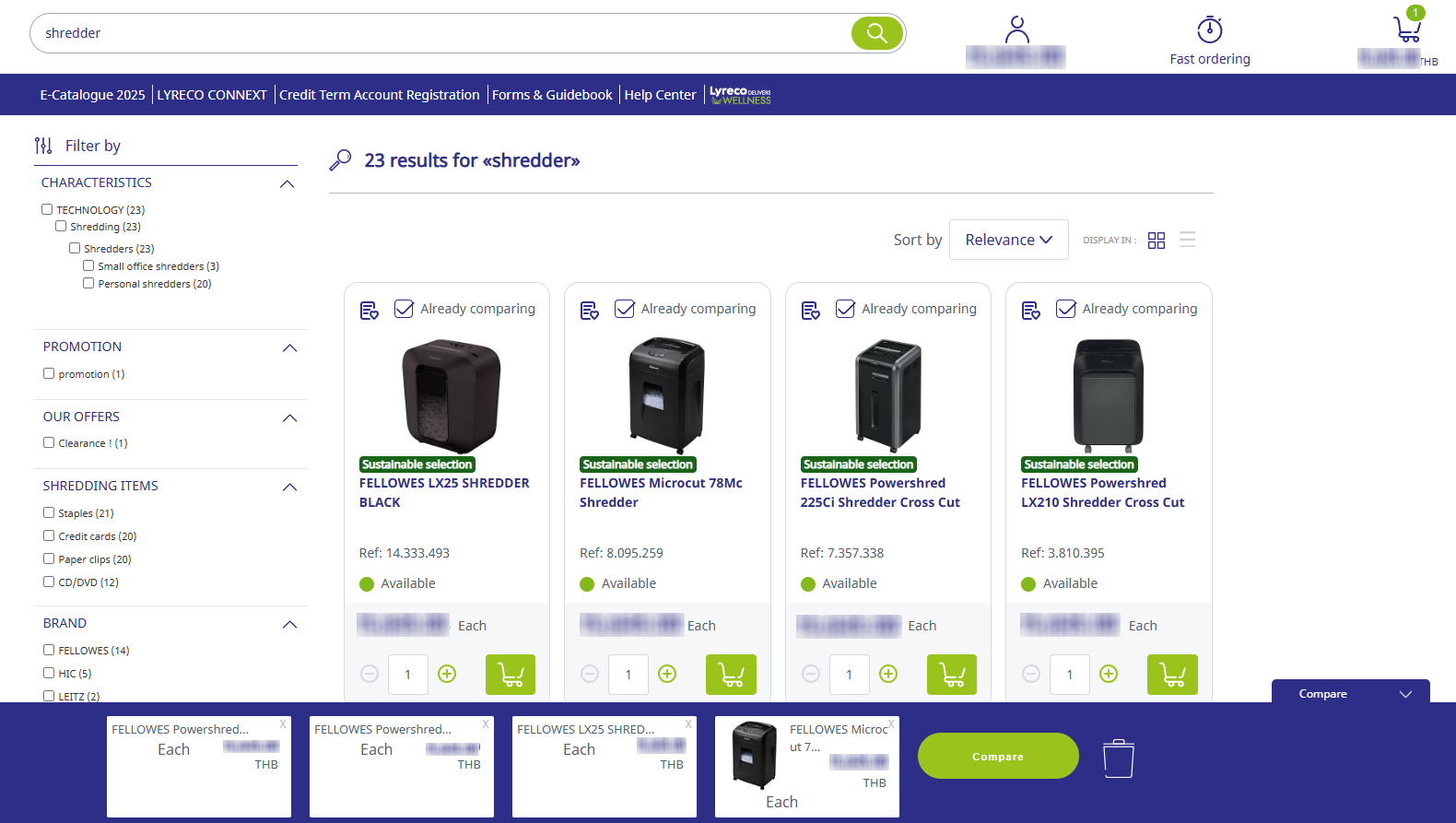Collapse the OUR OFFERS section
The width and height of the screenshot is (1456, 823).
(289, 418)
